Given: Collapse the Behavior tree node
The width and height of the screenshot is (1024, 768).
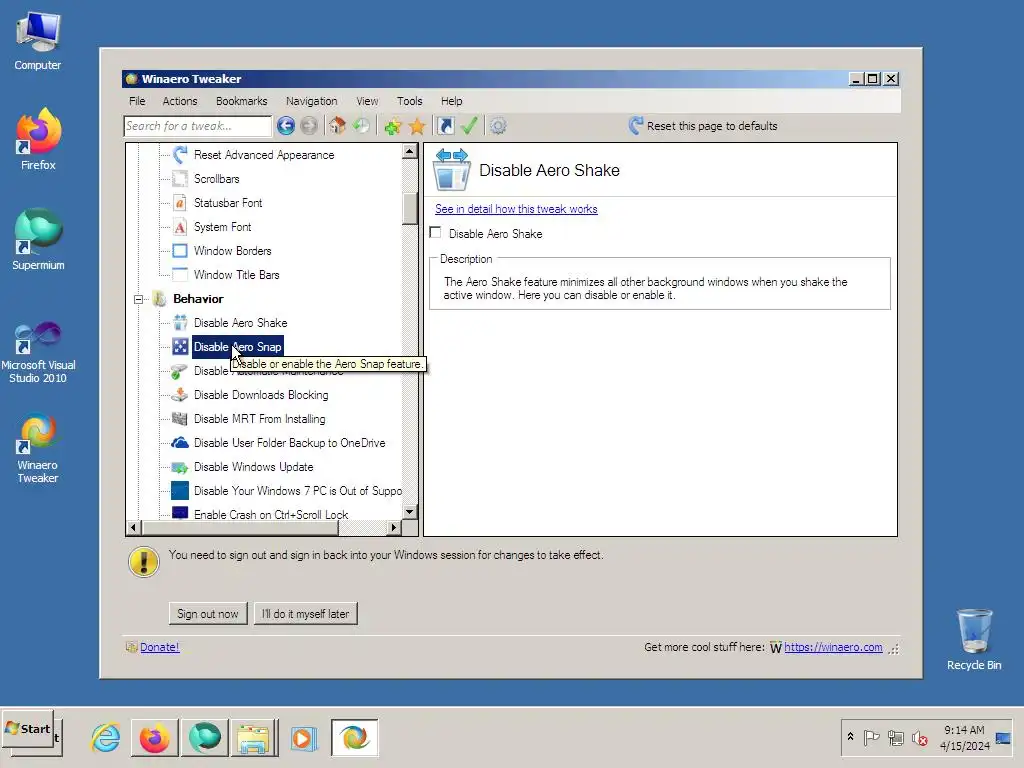Looking at the screenshot, I should coord(138,299).
